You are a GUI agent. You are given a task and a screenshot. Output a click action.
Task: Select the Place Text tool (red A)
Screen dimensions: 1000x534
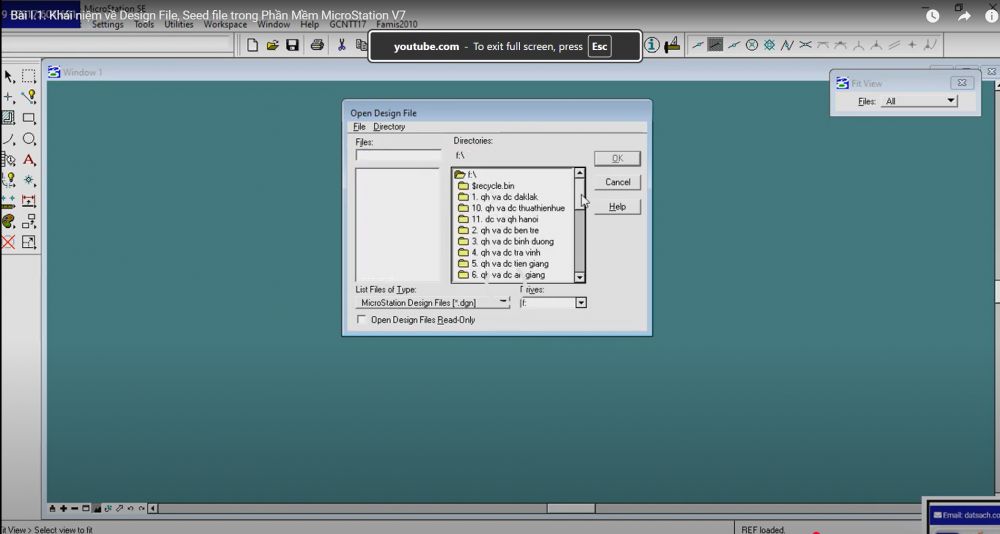29,160
